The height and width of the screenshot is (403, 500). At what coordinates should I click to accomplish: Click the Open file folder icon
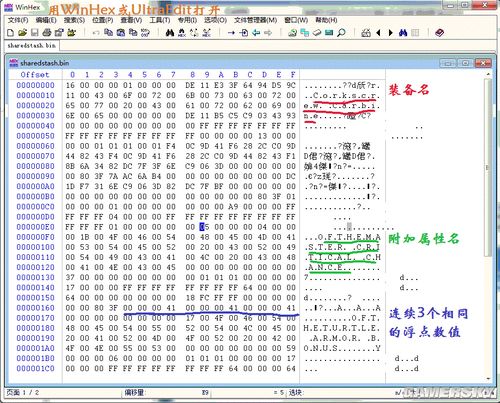[x=23, y=33]
